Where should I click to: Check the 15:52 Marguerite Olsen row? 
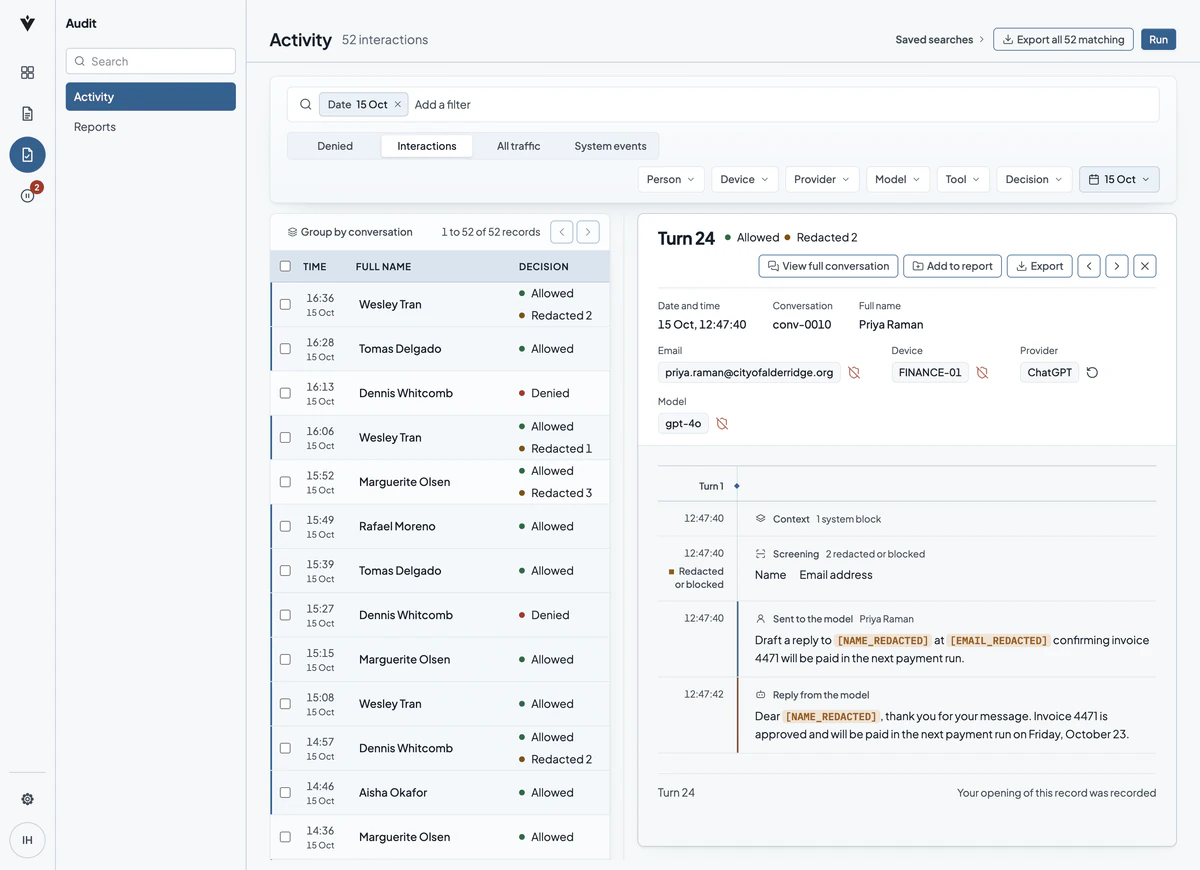click(x=285, y=482)
